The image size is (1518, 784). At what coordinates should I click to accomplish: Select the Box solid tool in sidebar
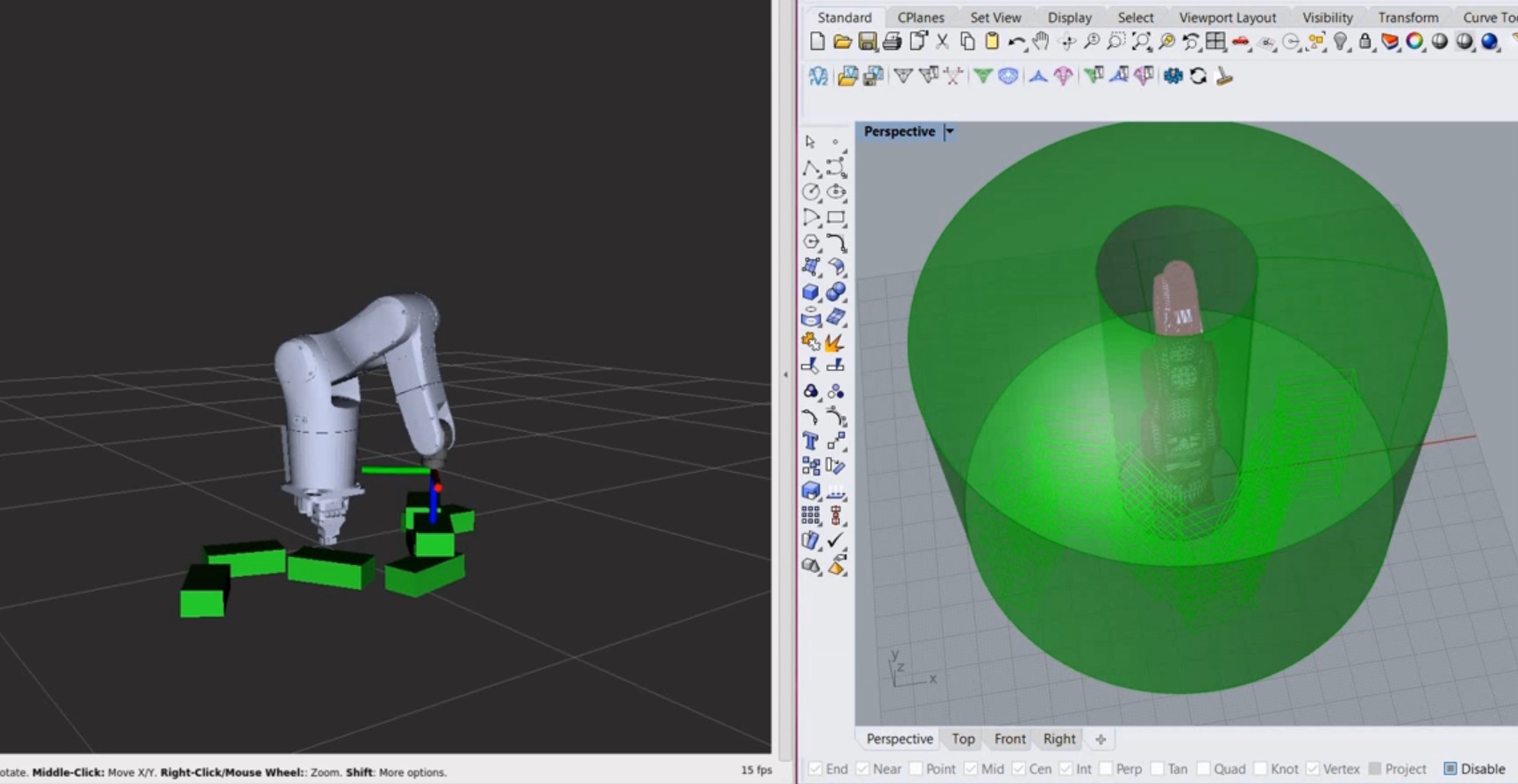tap(811, 292)
